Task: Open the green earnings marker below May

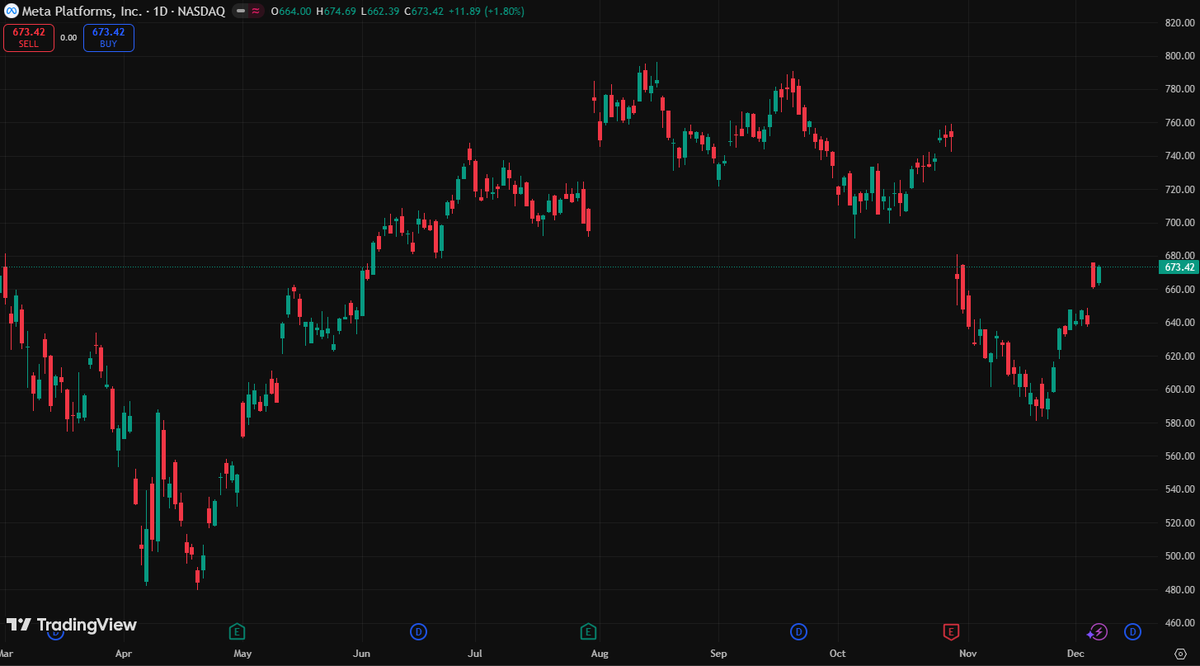Action: click(237, 631)
